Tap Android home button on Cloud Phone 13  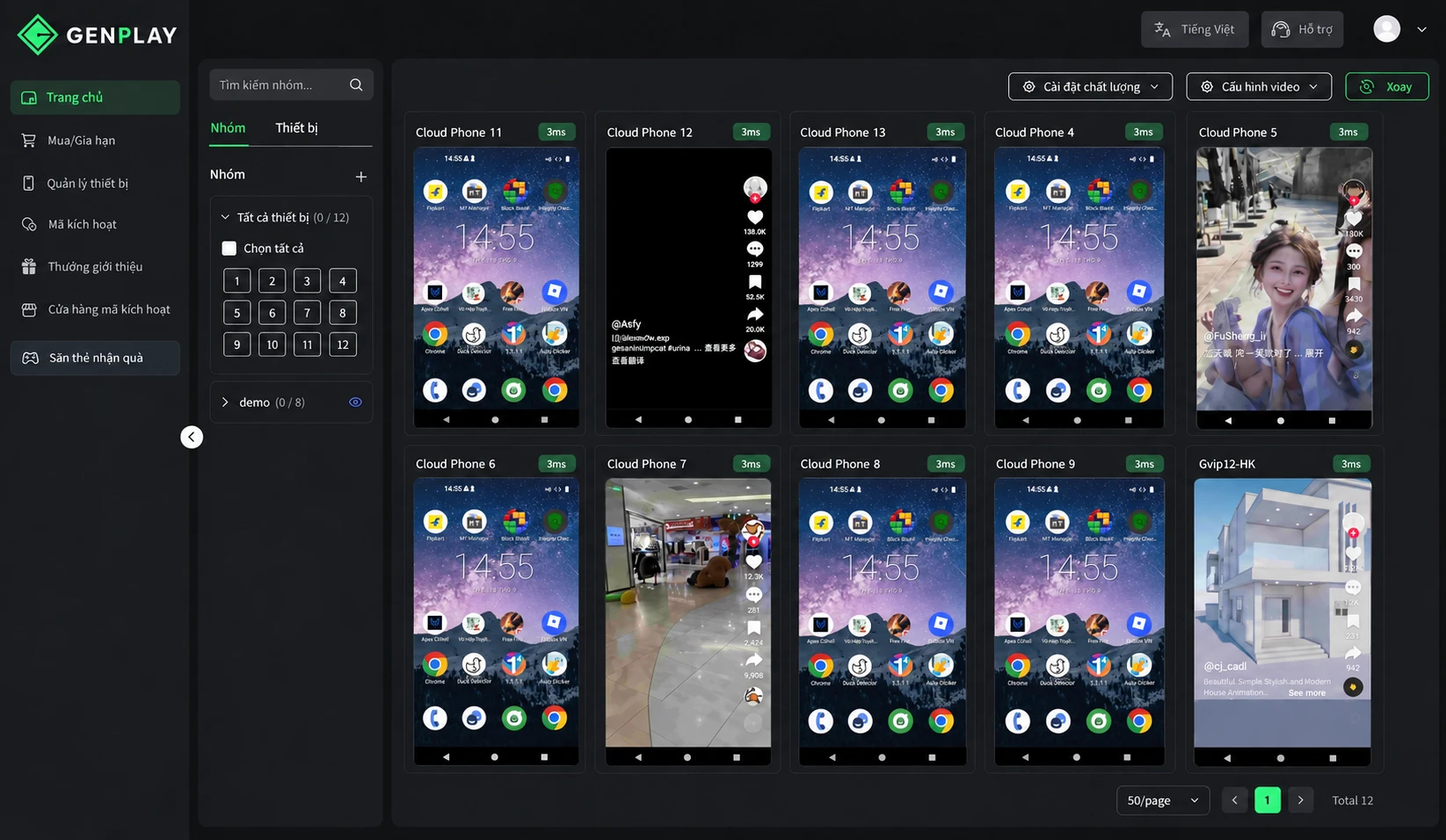coord(882,420)
